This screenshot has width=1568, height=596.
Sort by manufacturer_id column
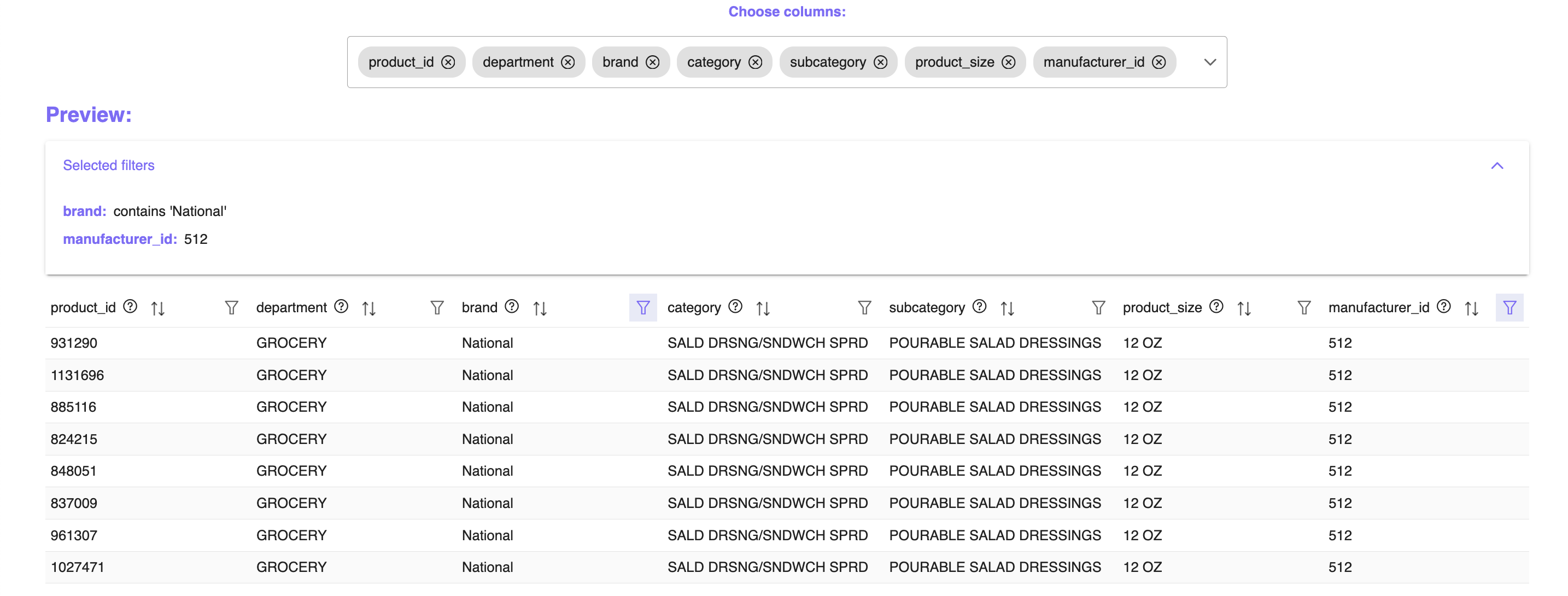coord(1471,308)
